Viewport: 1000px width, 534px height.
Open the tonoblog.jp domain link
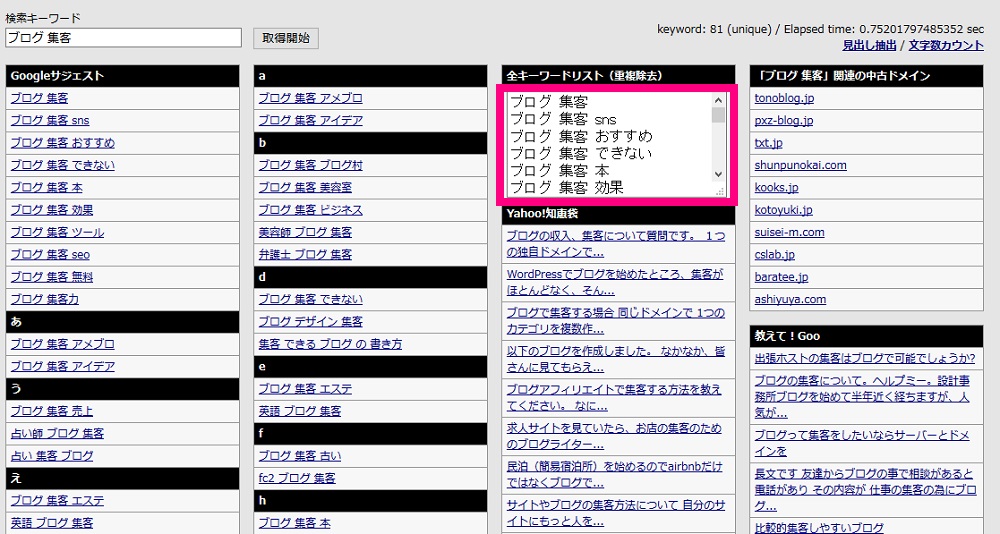pyautogui.click(x=784, y=98)
